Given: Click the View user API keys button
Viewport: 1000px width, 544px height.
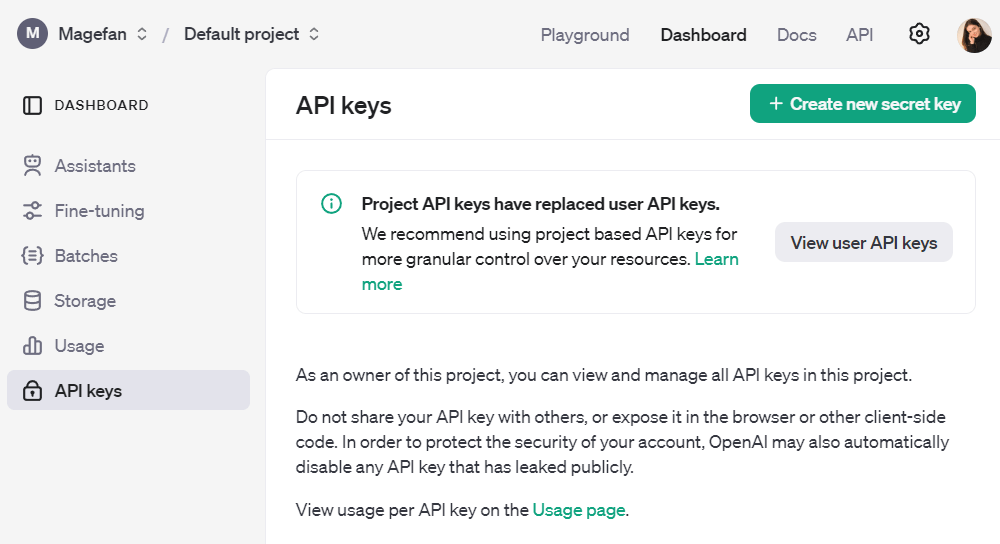Looking at the screenshot, I should pos(864,242).
